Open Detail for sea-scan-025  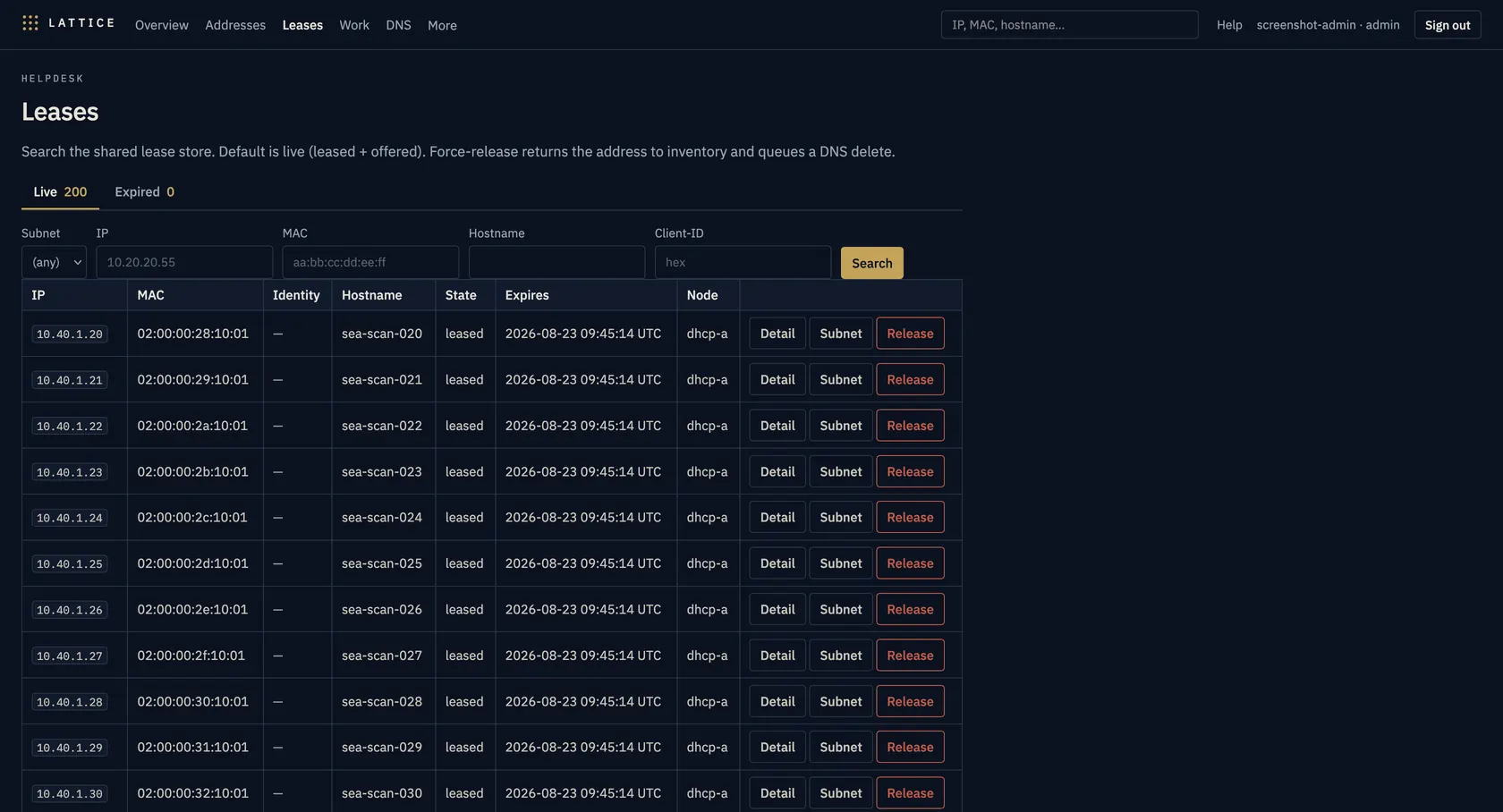pos(777,563)
